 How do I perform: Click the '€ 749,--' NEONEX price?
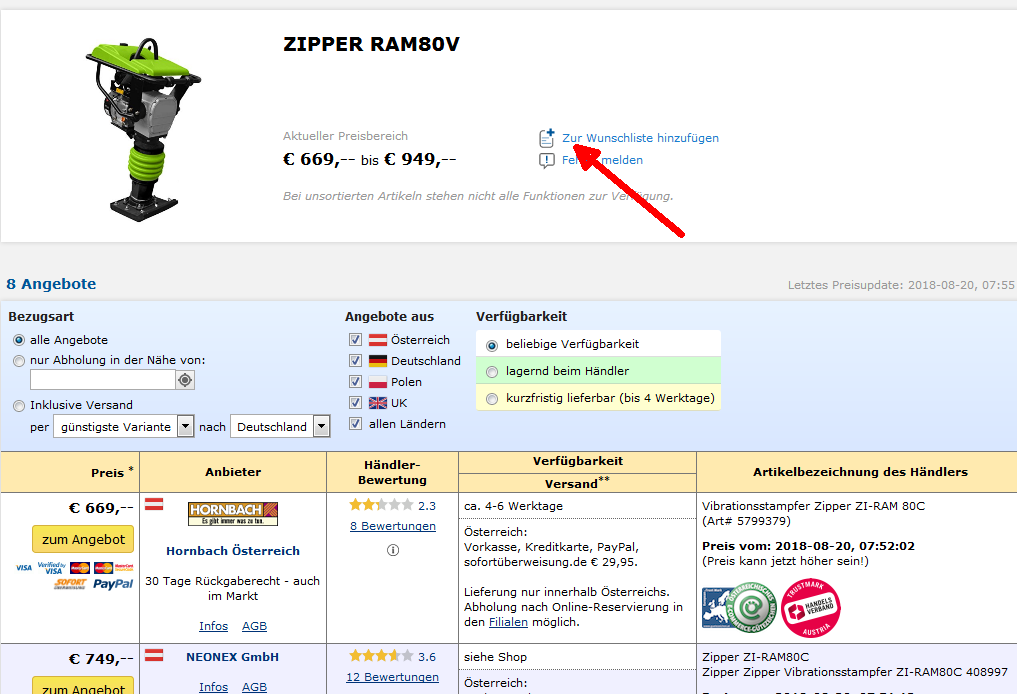101,659
